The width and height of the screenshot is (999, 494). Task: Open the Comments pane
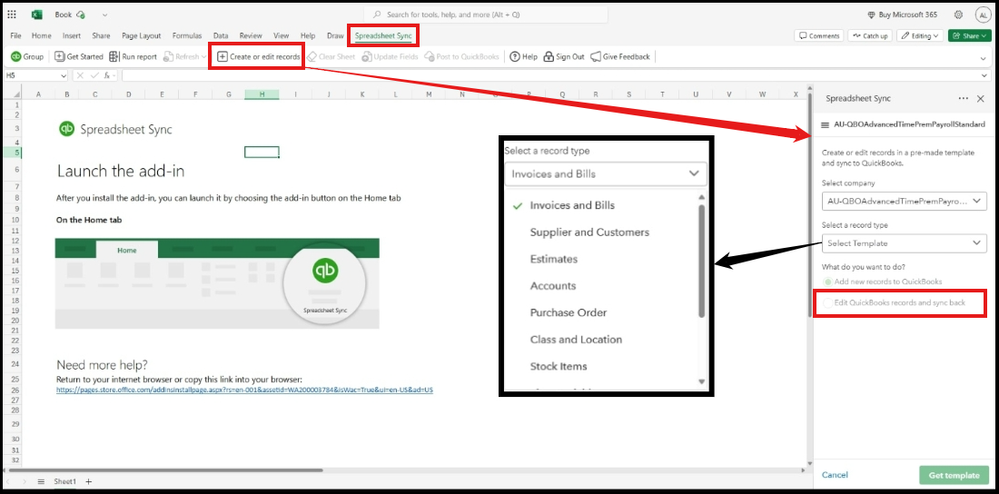tap(819, 36)
